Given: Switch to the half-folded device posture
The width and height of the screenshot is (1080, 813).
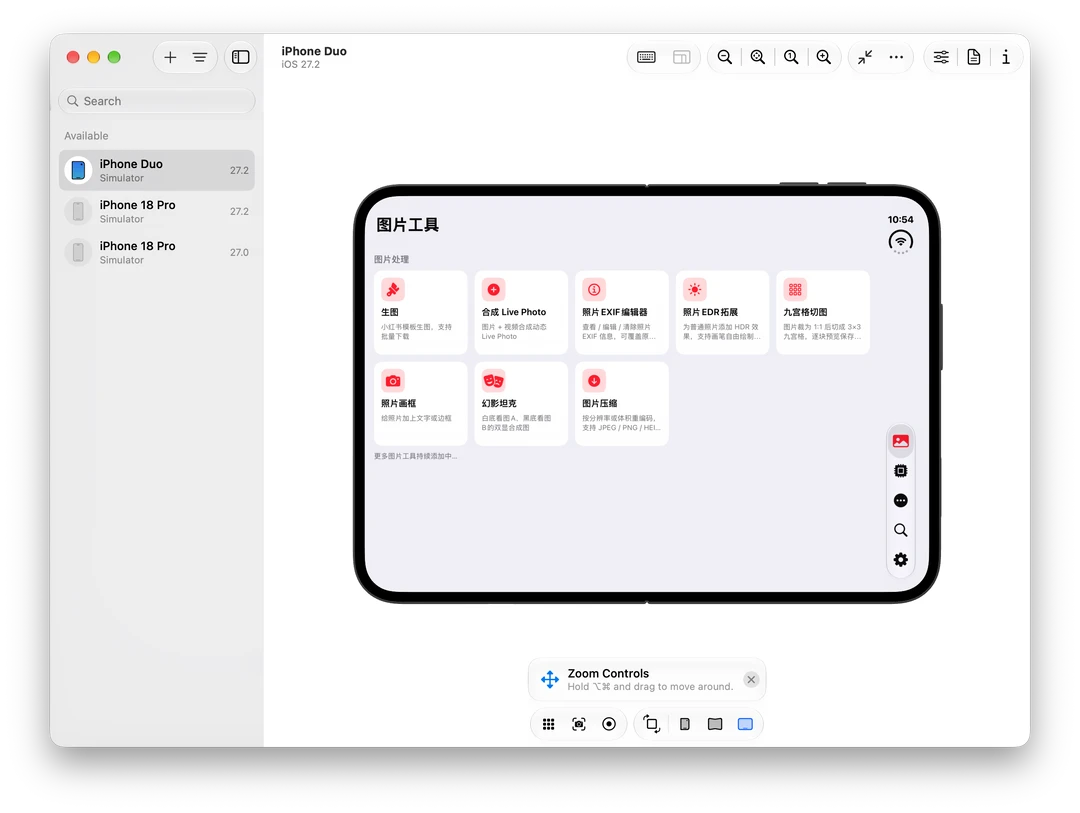Looking at the screenshot, I should 715,724.
